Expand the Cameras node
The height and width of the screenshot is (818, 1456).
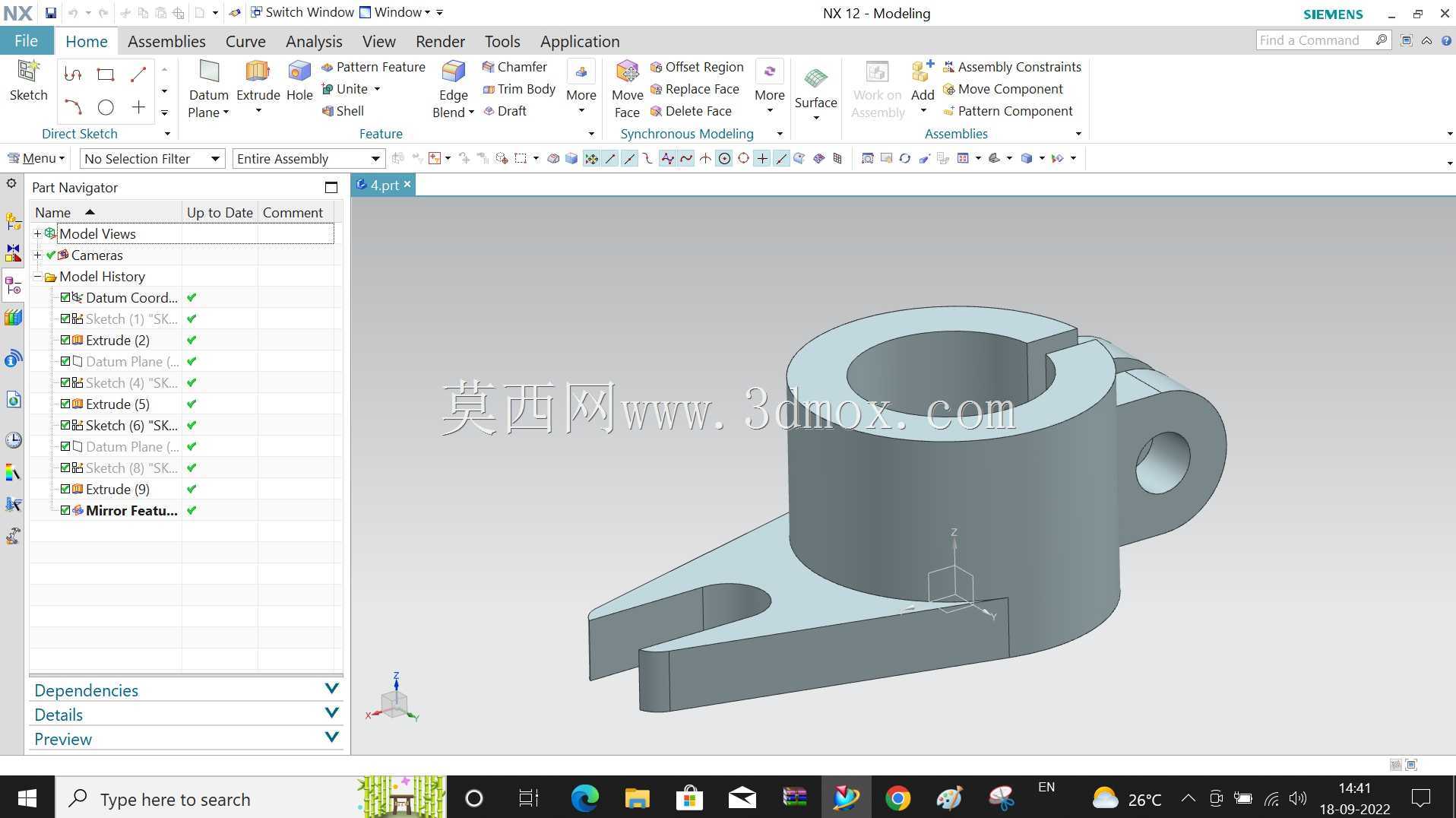(x=37, y=255)
